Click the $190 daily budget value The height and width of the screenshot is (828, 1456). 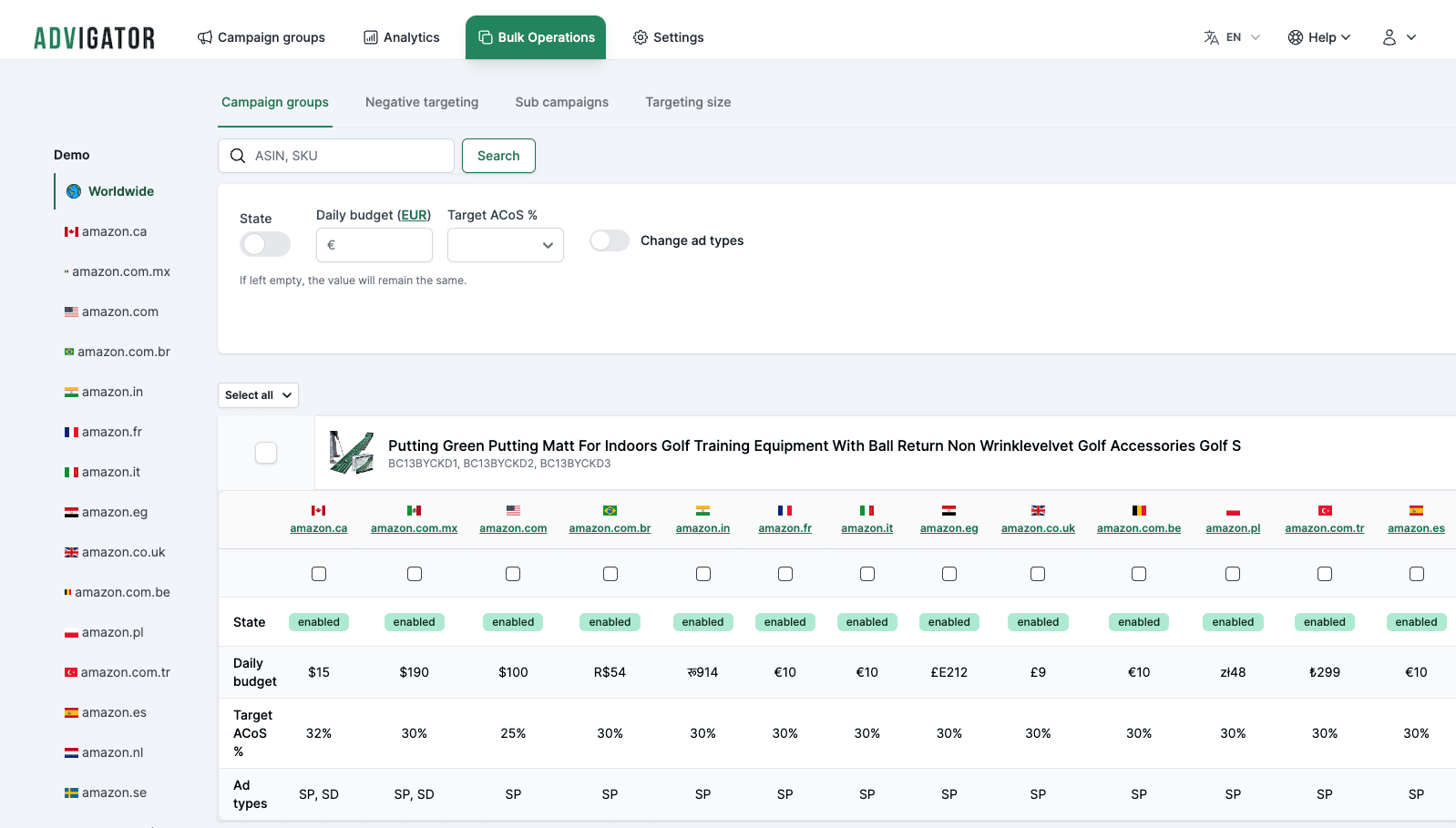(414, 672)
